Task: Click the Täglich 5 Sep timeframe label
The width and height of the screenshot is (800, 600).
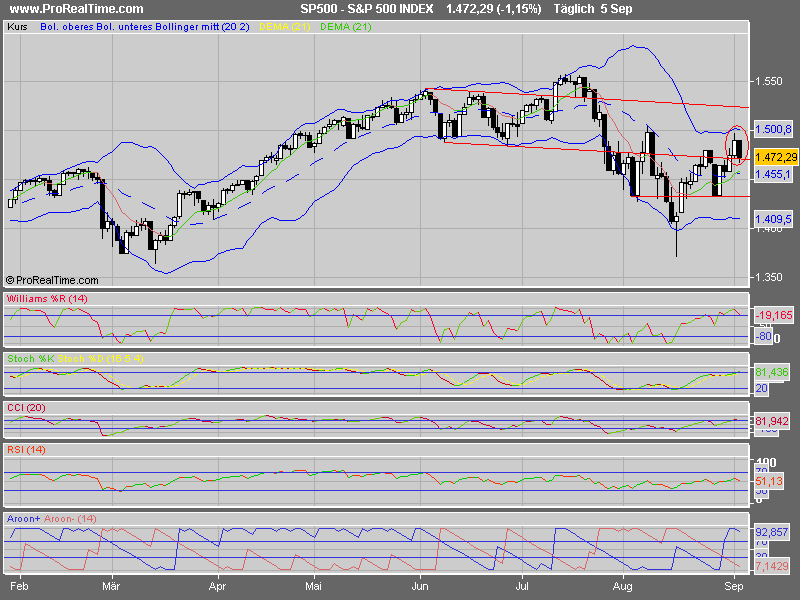Action: pos(593,9)
